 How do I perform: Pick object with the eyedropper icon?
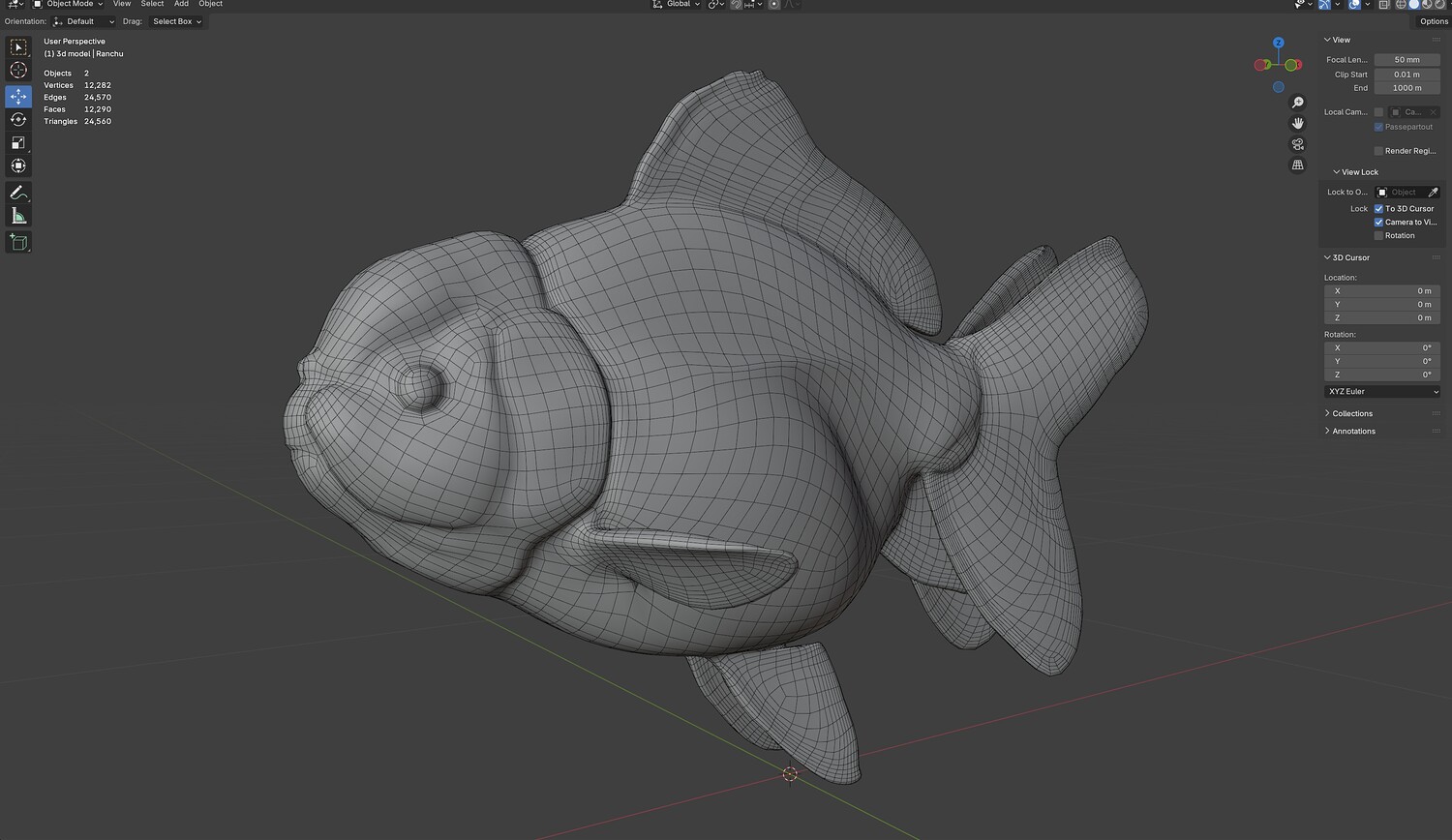[1434, 193]
